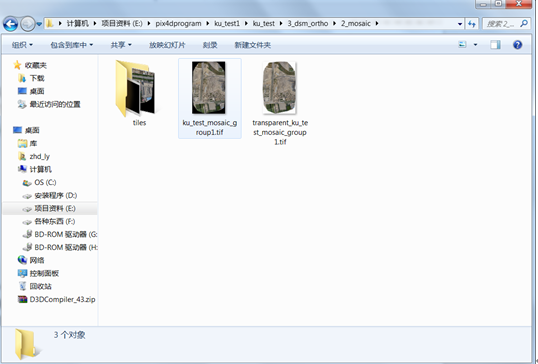538x364 pixels.
Task: Select the tiles folder
Action: 139,93
